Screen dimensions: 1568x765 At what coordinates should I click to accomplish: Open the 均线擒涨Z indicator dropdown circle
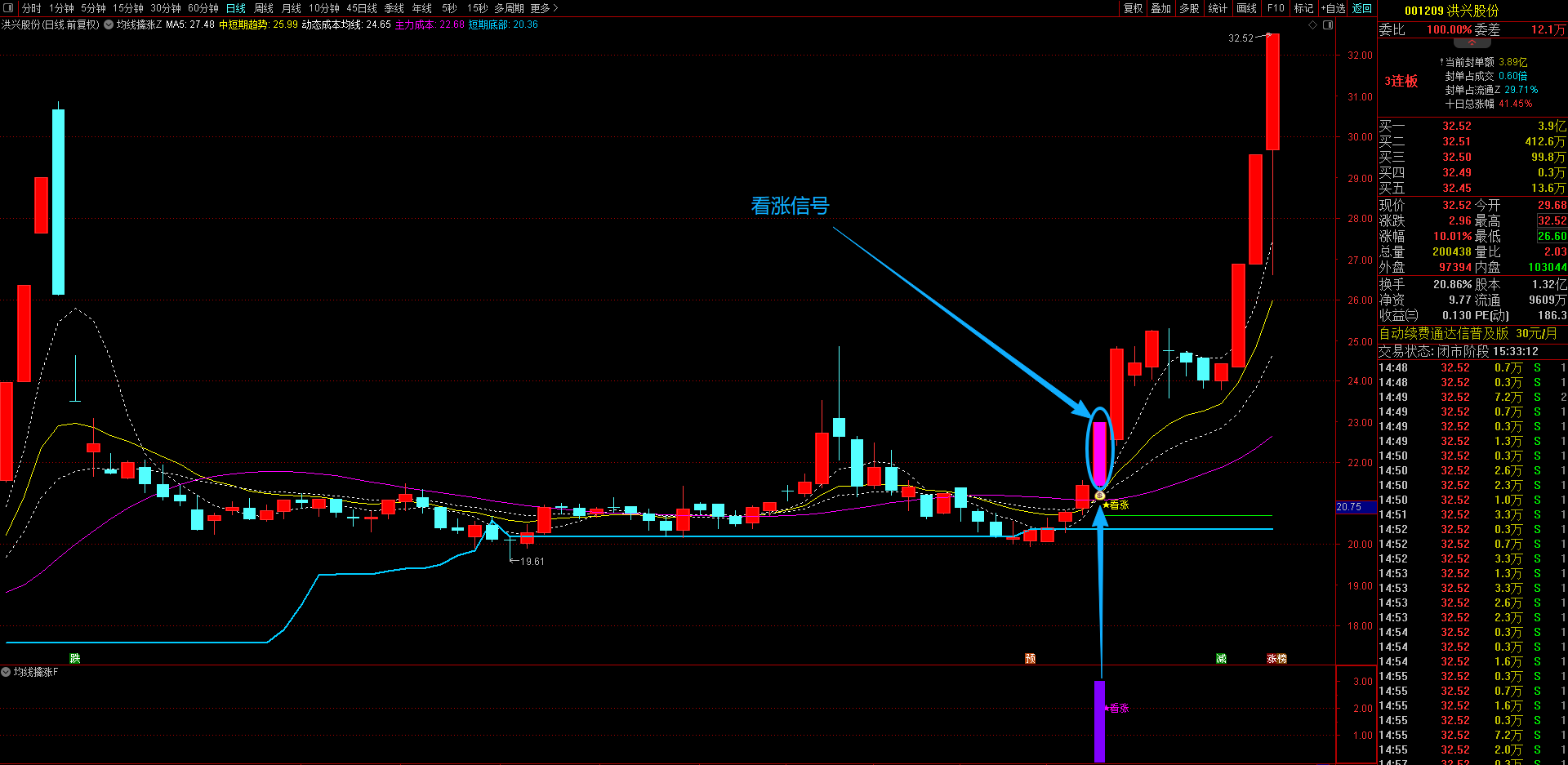(109, 24)
